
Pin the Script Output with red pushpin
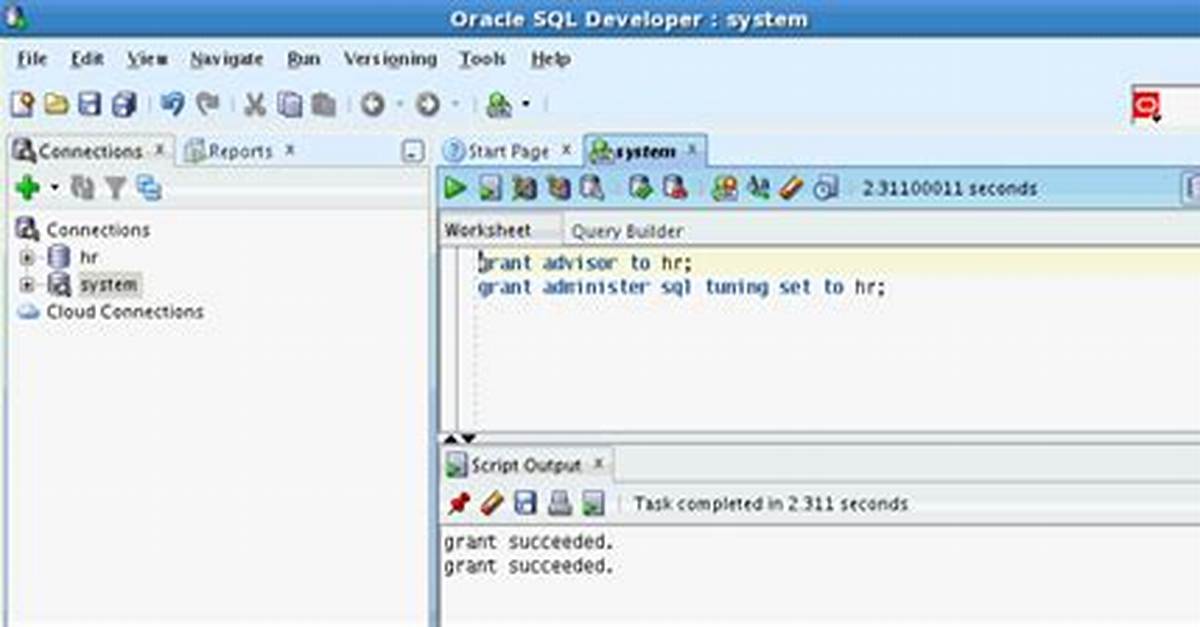[458, 503]
